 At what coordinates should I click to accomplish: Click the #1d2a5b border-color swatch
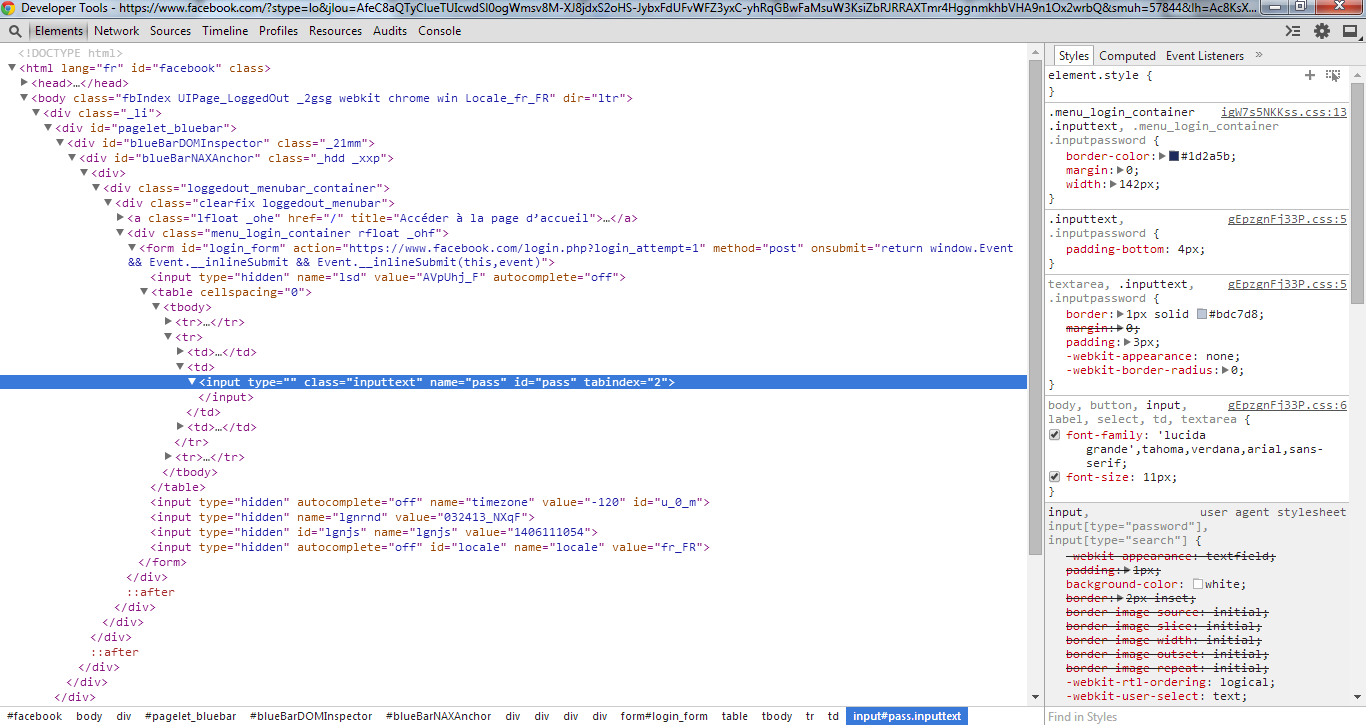coord(1174,156)
